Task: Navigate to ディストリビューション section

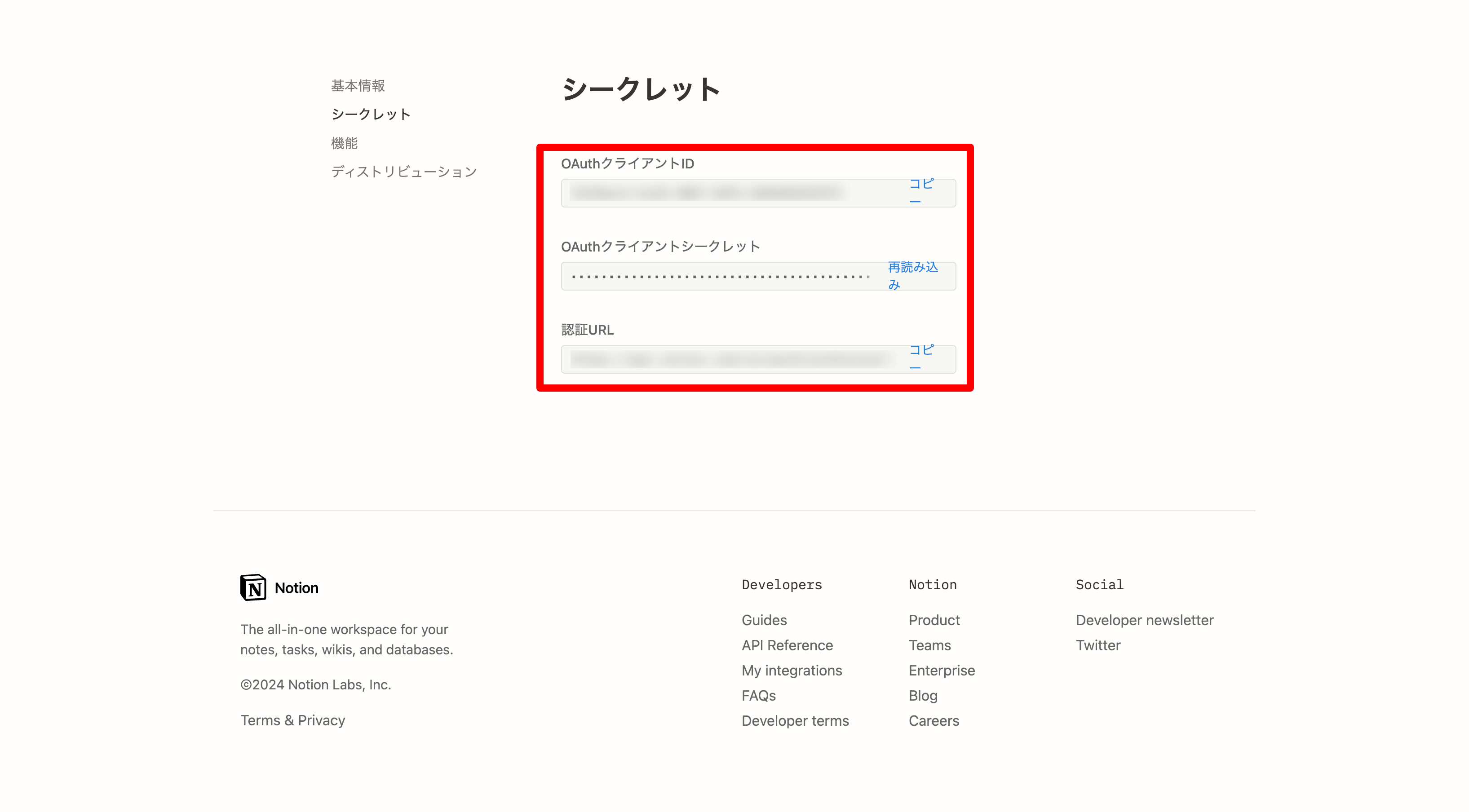Action: tap(403, 172)
